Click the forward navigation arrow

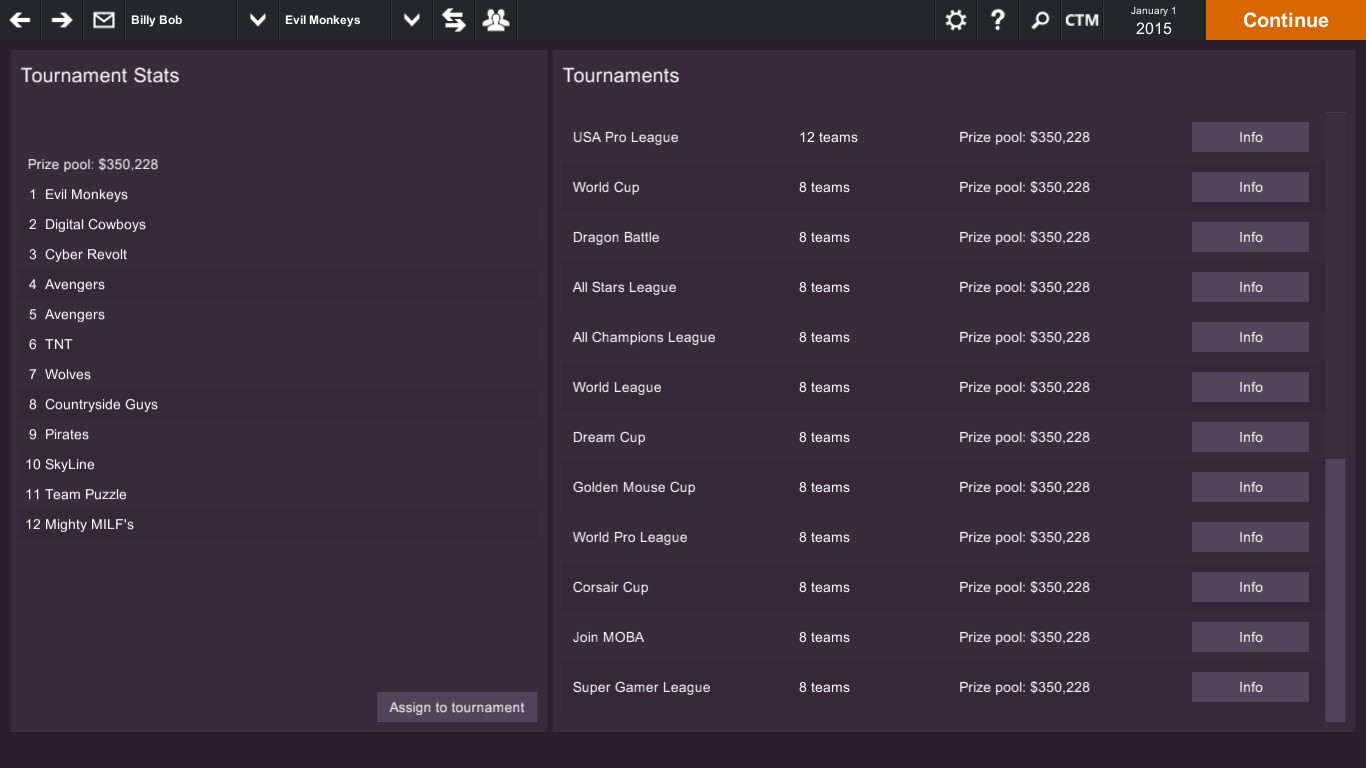pos(60,20)
